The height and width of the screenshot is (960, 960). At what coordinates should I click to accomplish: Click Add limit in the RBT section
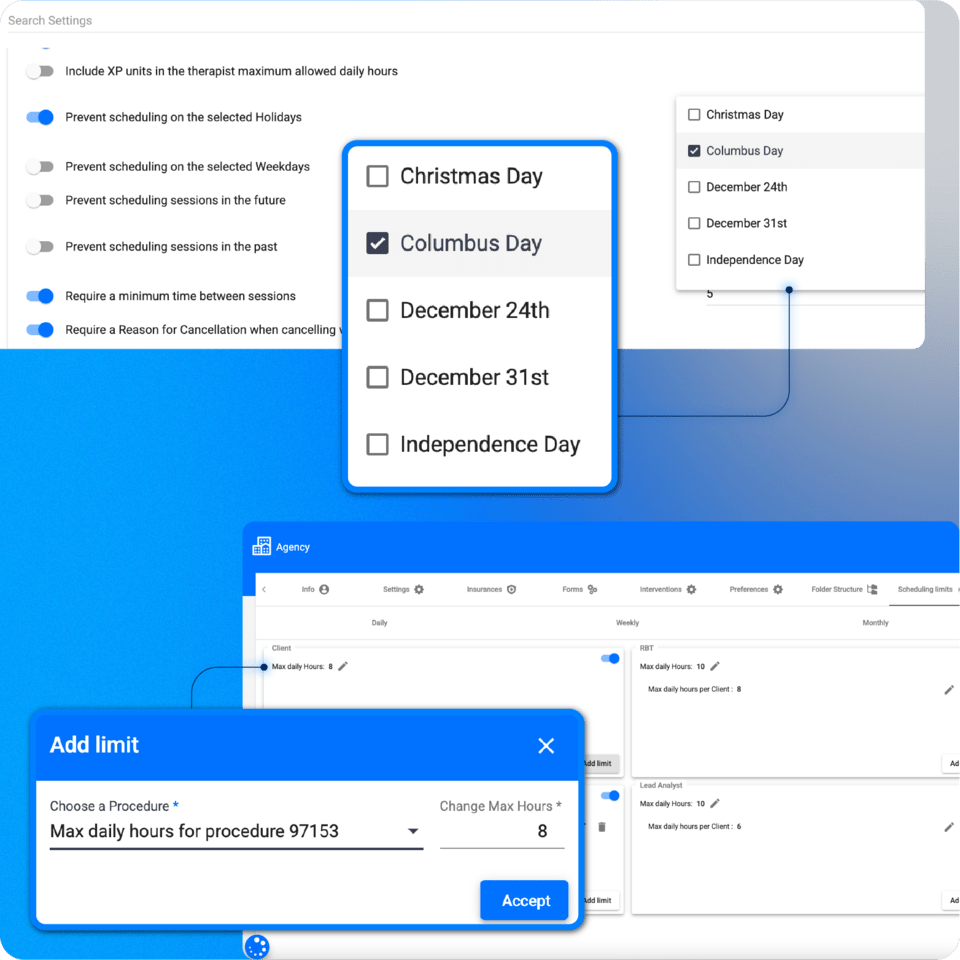pos(952,763)
